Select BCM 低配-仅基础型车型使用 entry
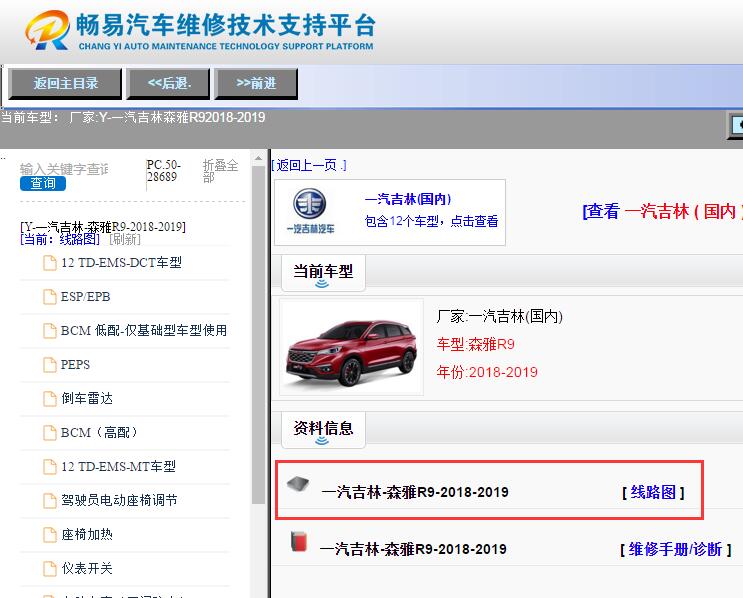Image resolution: width=743 pixels, height=598 pixels. [x=144, y=330]
